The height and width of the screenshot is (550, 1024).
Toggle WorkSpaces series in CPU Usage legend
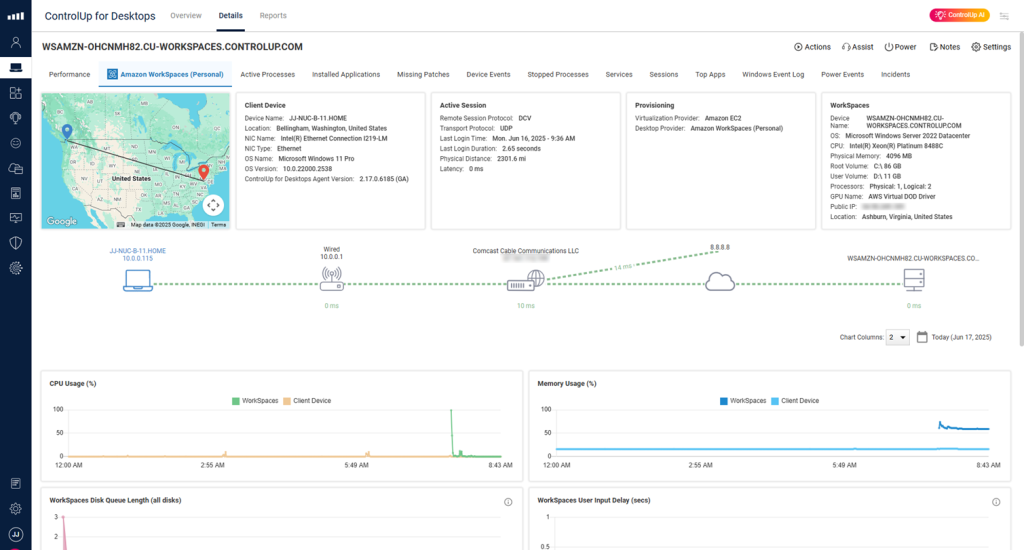[255, 401]
